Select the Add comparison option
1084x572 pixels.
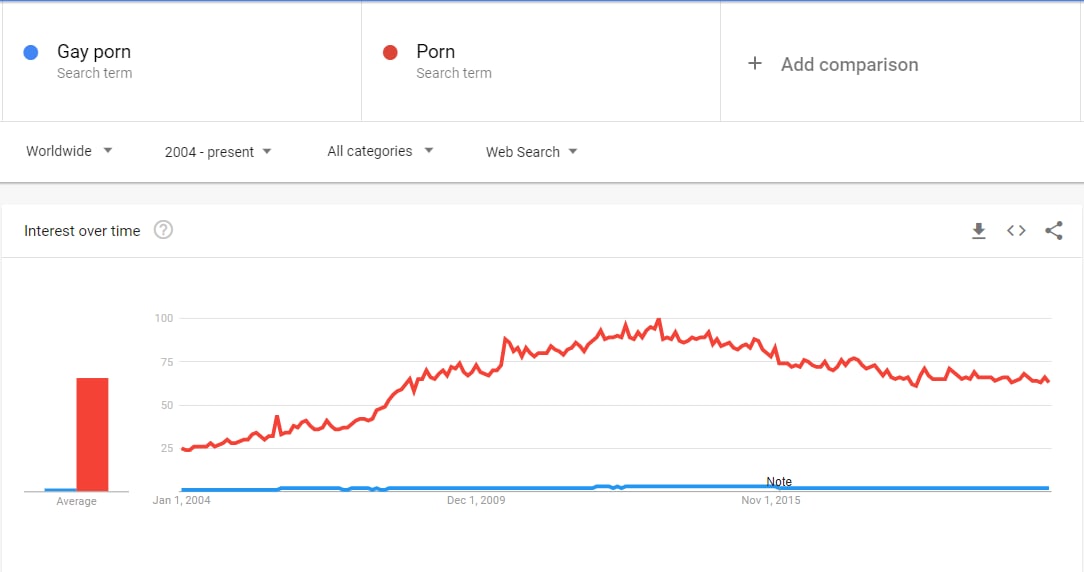(x=850, y=64)
